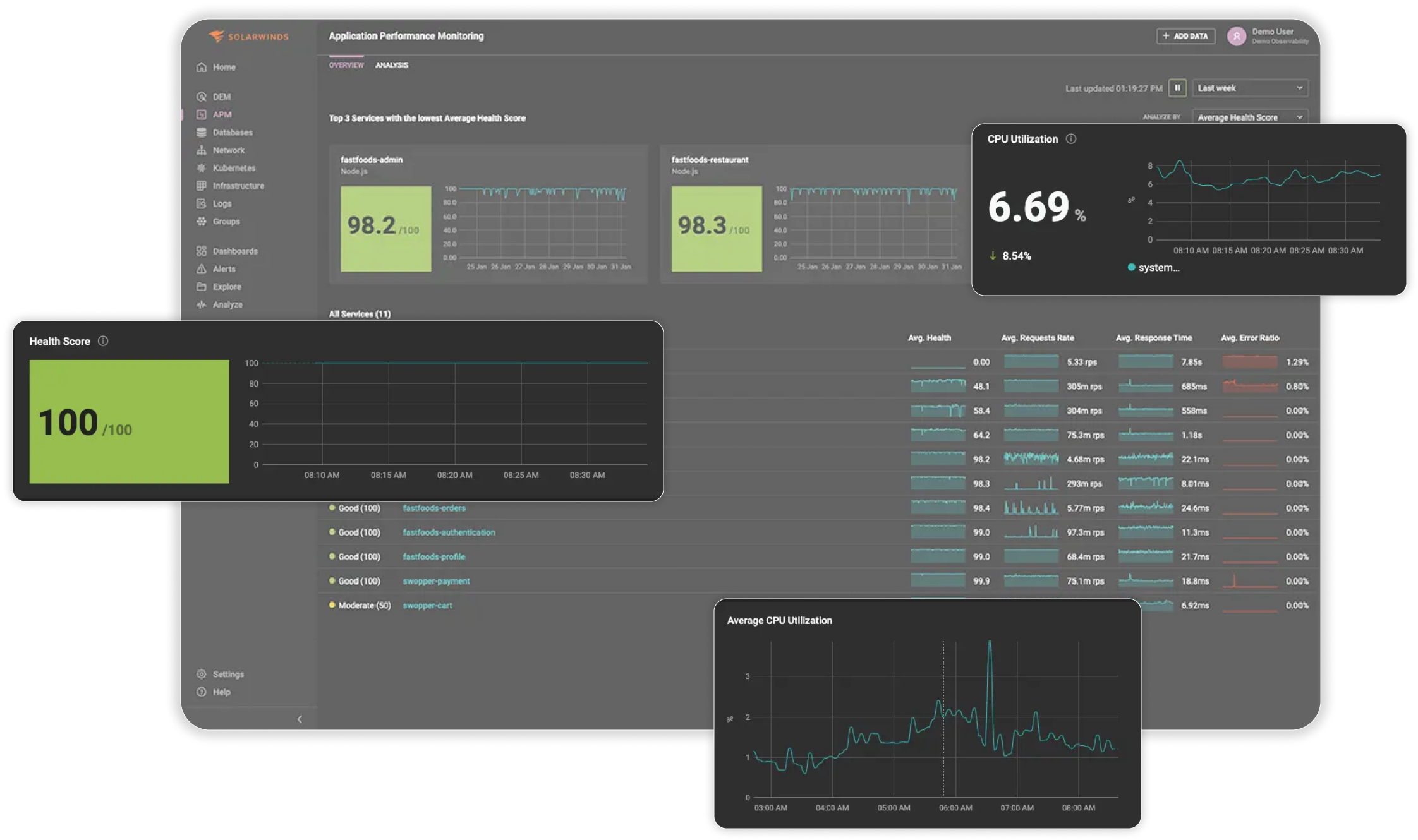This screenshot has width=1418, height=840.
Task: Open the fastfoods-orders service link
Action: [x=434, y=508]
